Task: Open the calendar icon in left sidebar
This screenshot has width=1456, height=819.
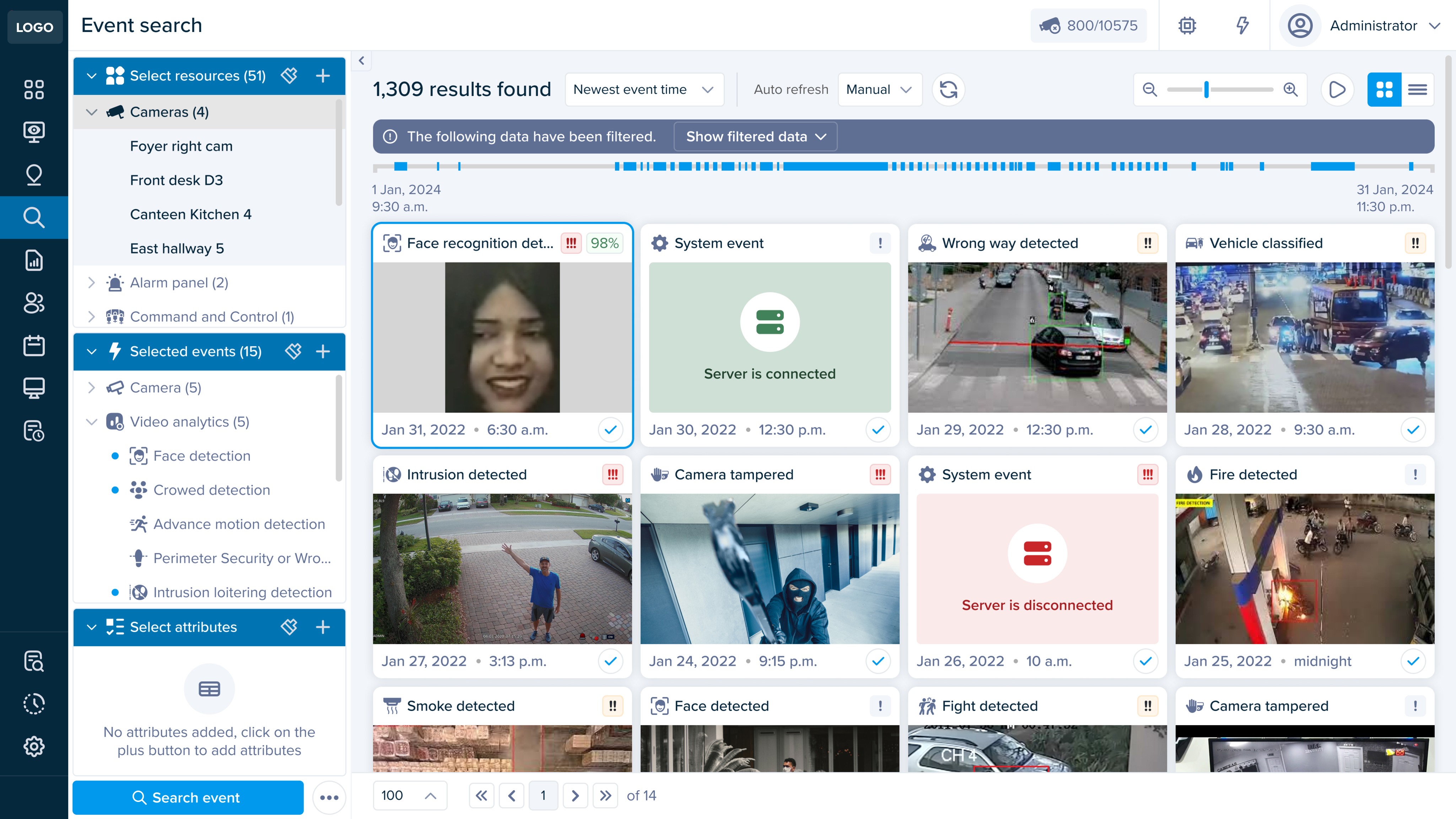Action: (34, 345)
